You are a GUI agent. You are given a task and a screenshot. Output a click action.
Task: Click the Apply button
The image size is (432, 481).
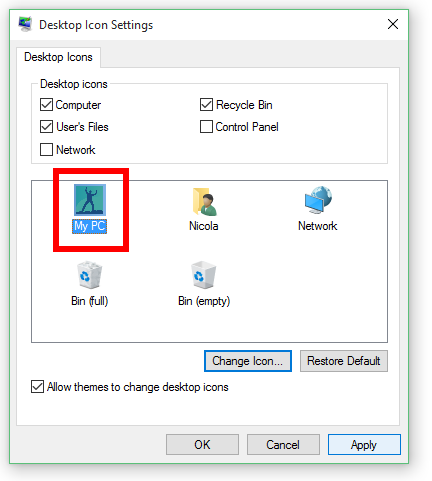(364, 444)
